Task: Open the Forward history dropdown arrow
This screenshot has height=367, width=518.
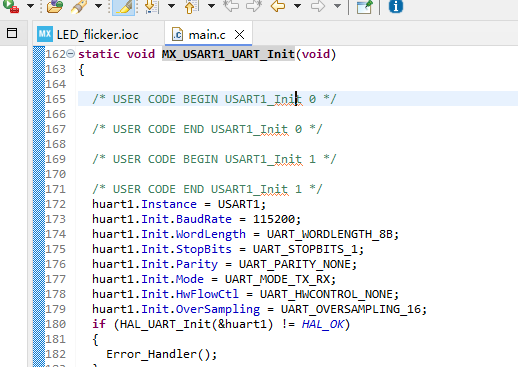Action: 337,6
